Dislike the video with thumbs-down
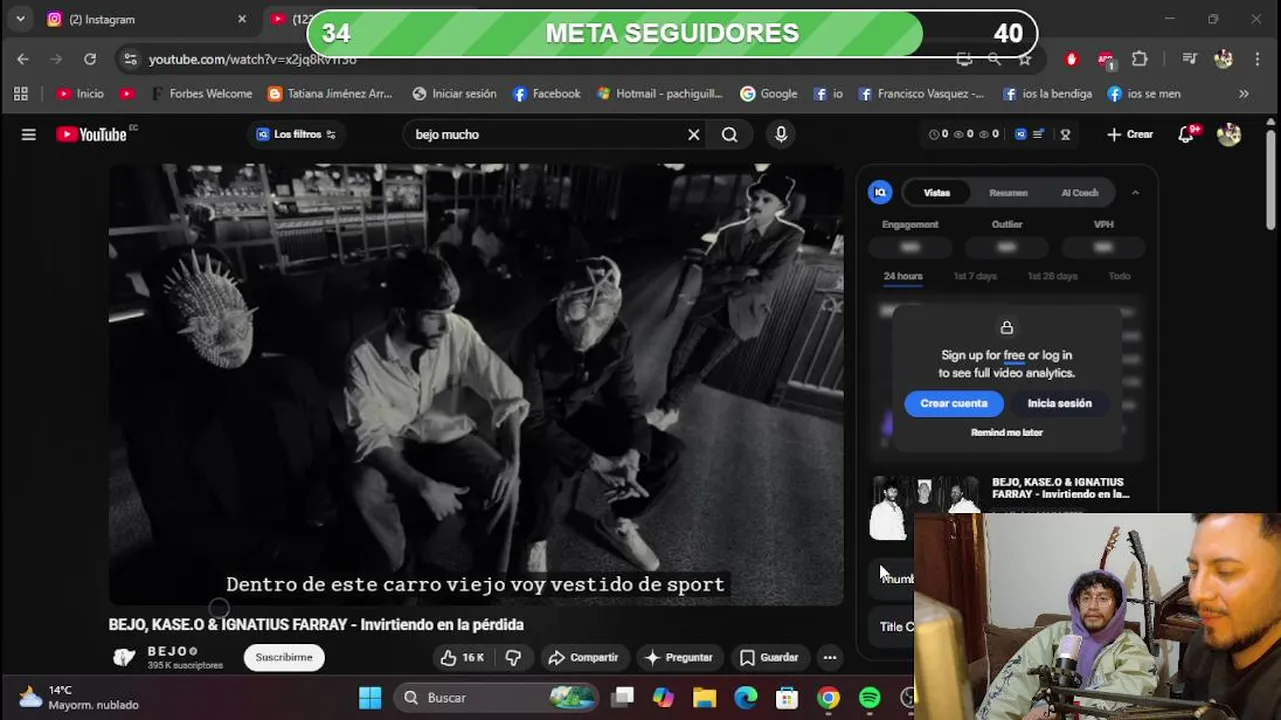 point(513,657)
